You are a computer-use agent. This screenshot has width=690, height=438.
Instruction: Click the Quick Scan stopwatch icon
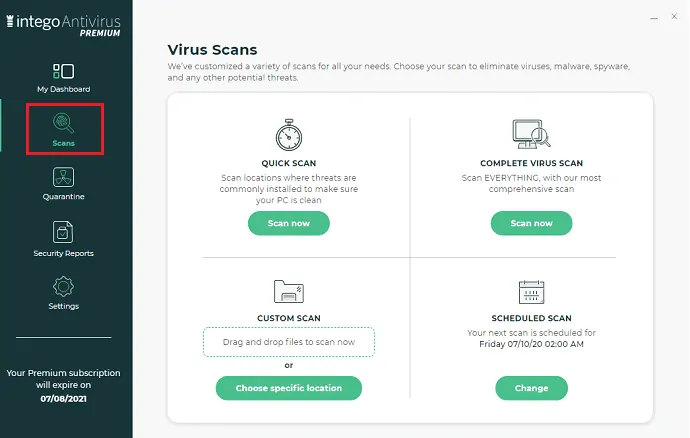[x=289, y=135]
